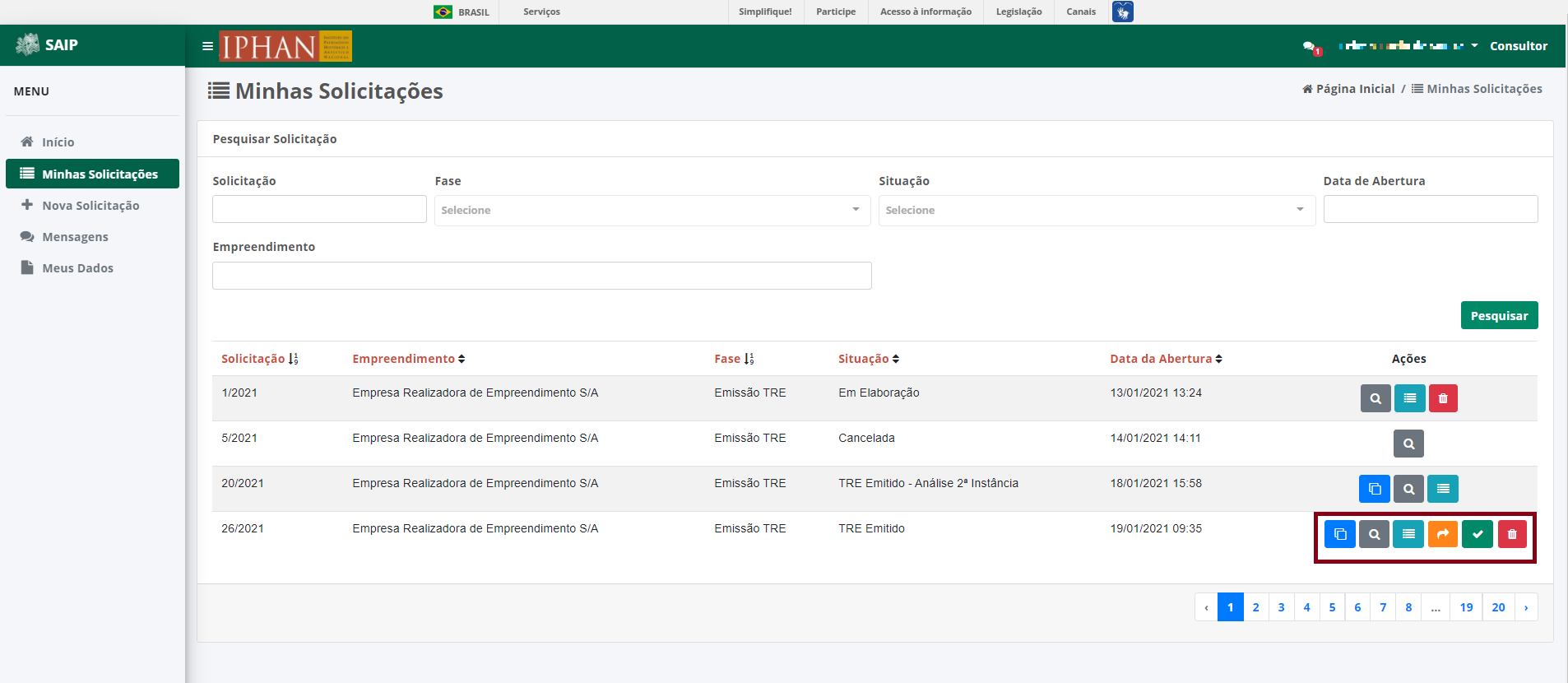The height and width of the screenshot is (683, 1568).
Task: Open the list icon for solicitação 26/2021
Action: point(1408,534)
